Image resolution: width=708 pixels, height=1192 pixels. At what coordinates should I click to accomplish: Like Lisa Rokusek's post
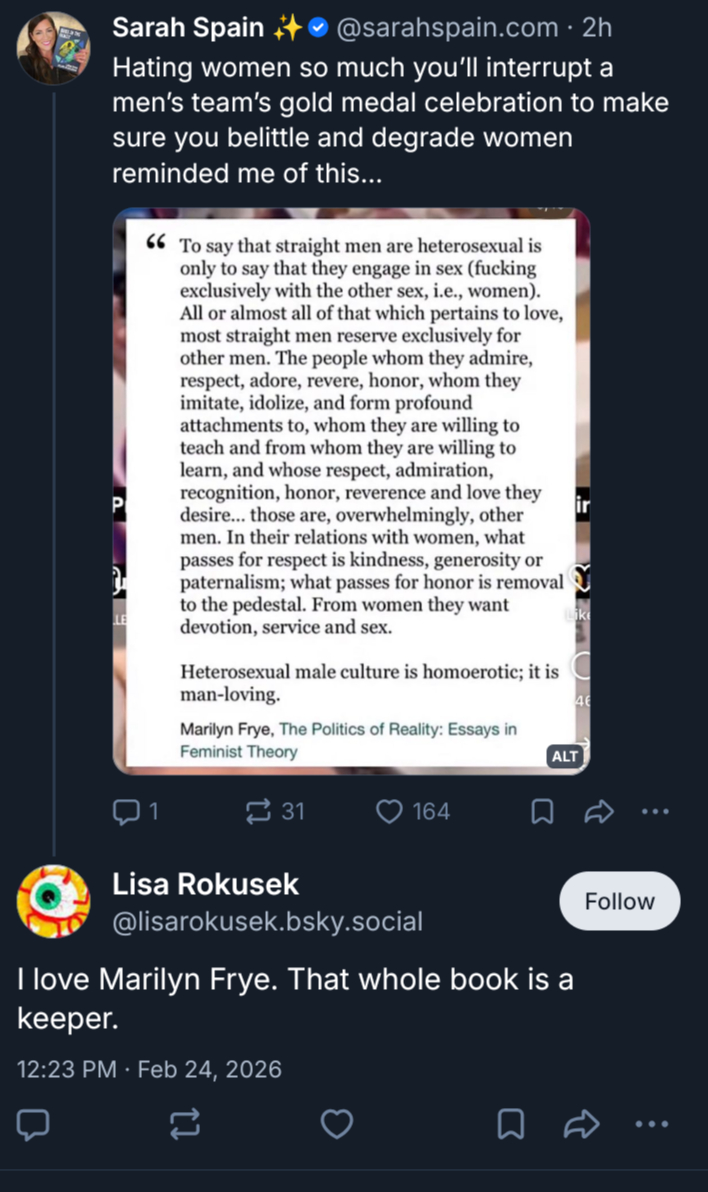tap(336, 1125)
